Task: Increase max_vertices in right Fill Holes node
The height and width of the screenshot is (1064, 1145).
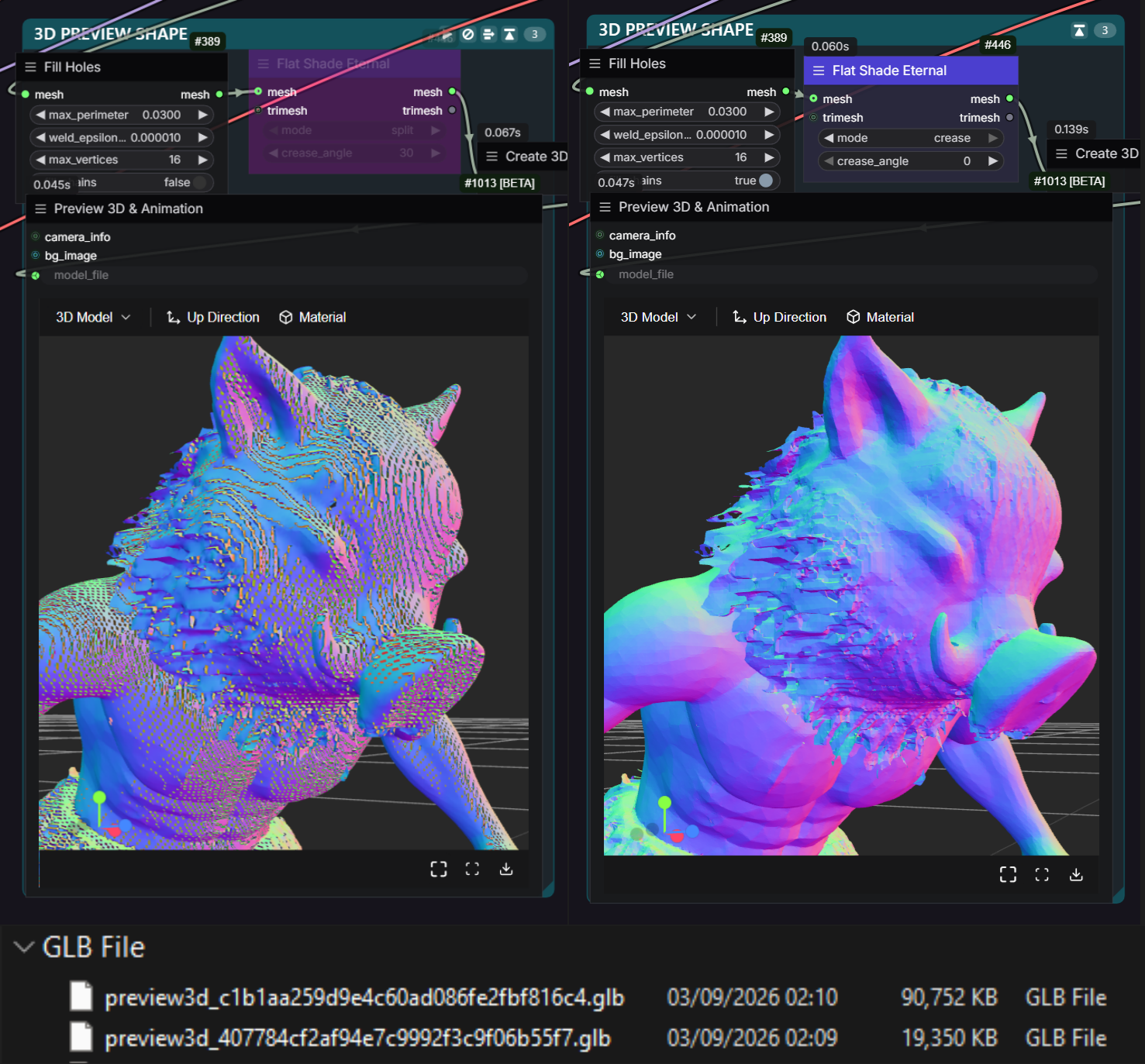Action: tap(769, 157)
